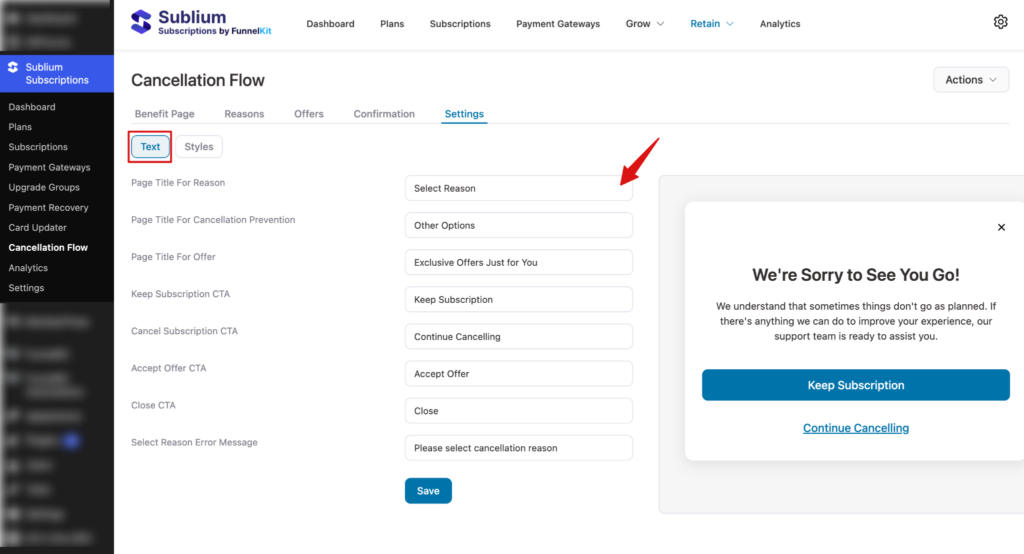Select the Confirmation tab

click(x=384, y=114)
